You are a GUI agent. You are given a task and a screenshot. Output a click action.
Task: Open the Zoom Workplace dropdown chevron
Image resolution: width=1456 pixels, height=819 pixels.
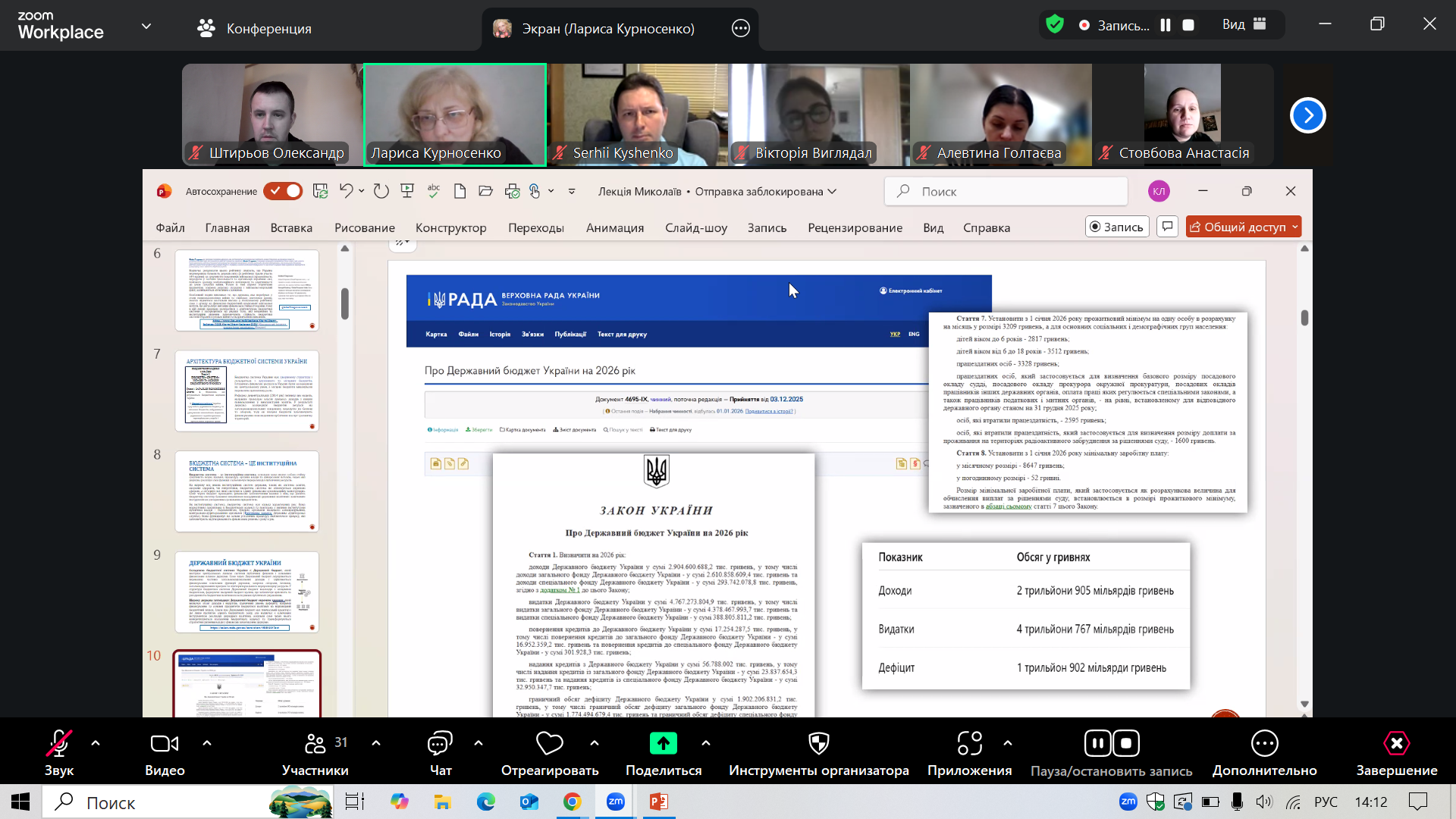[x=146, y=27]
